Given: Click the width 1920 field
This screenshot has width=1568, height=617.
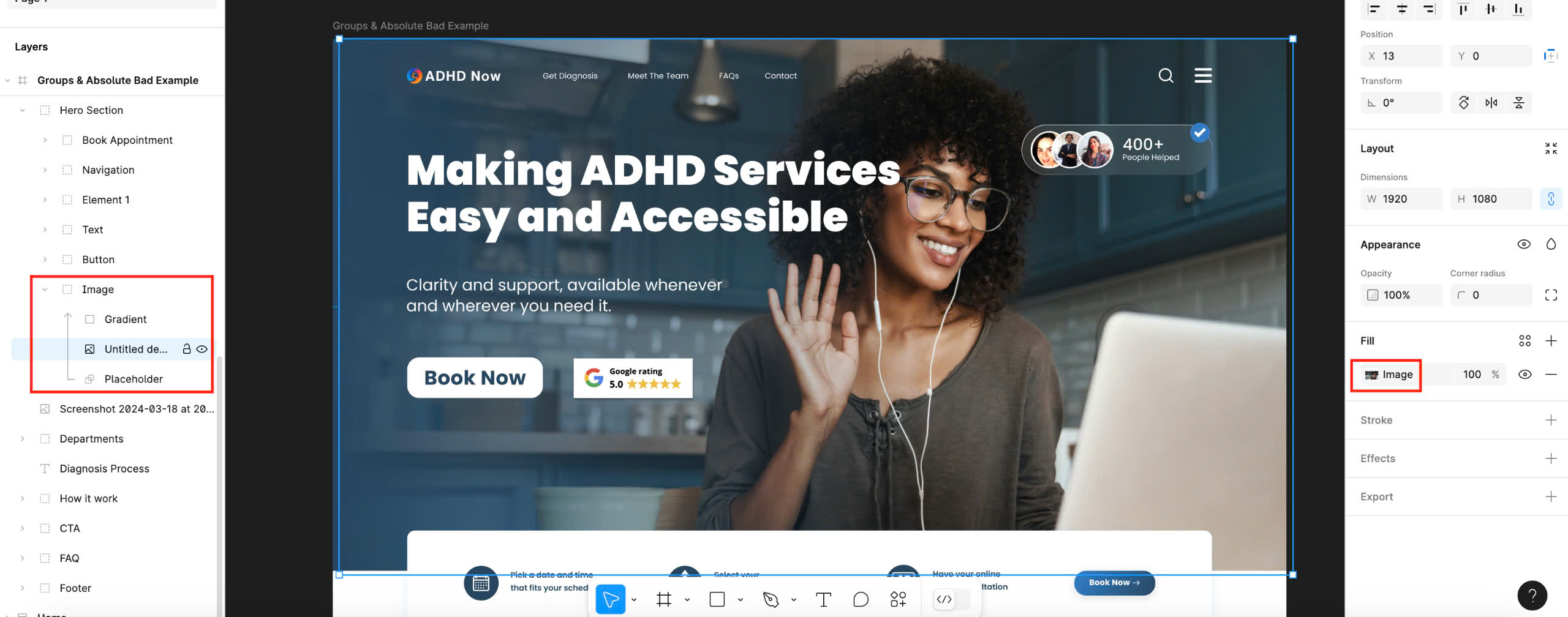Looking at the screenshot, I should [x=1401, y=199].
